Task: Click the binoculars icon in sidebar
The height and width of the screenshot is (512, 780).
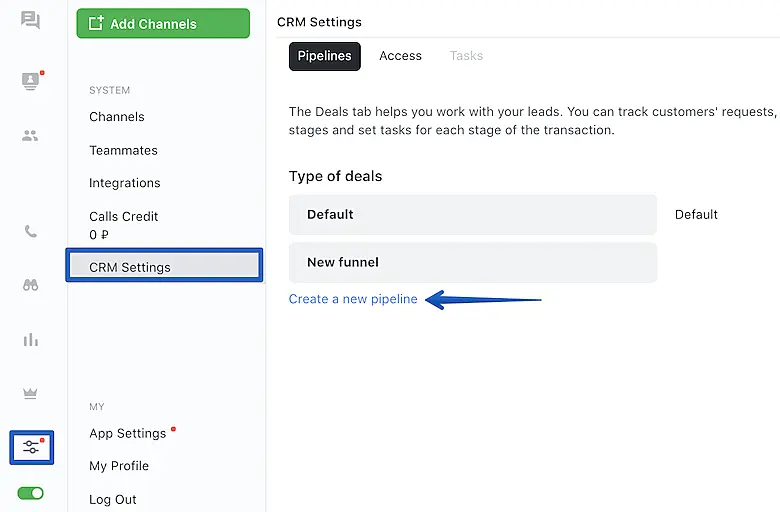Action: 30,285
